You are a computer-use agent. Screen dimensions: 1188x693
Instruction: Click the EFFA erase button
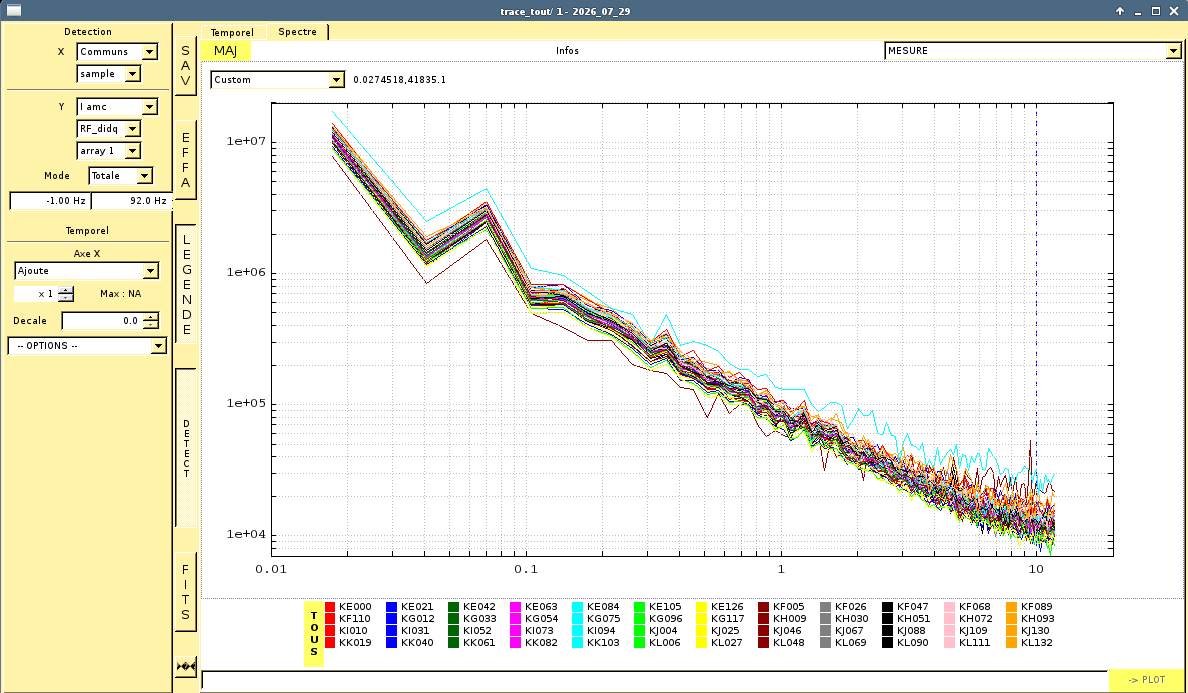(186, 160)
